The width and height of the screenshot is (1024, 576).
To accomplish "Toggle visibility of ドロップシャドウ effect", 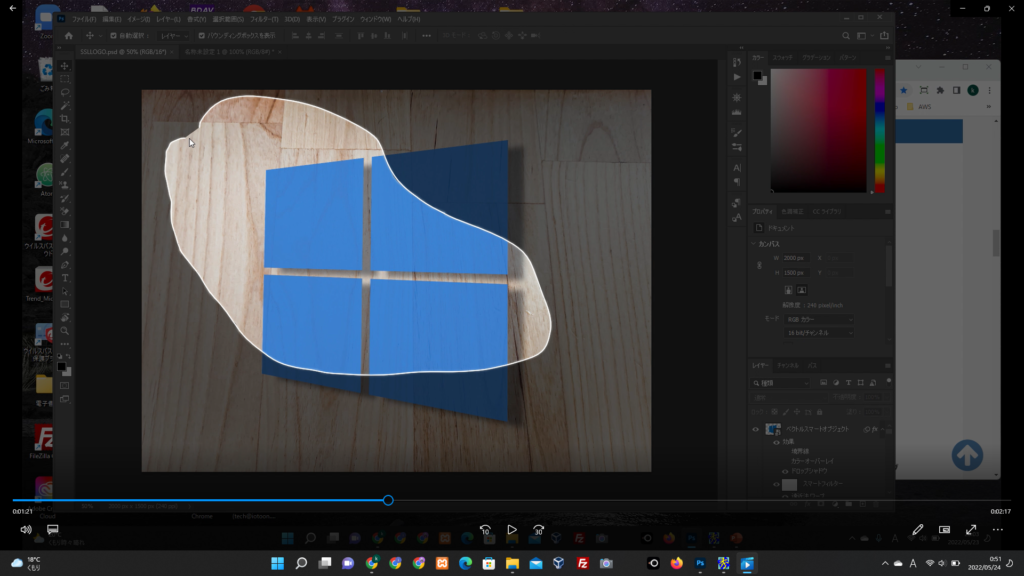I will coord(785,471).
